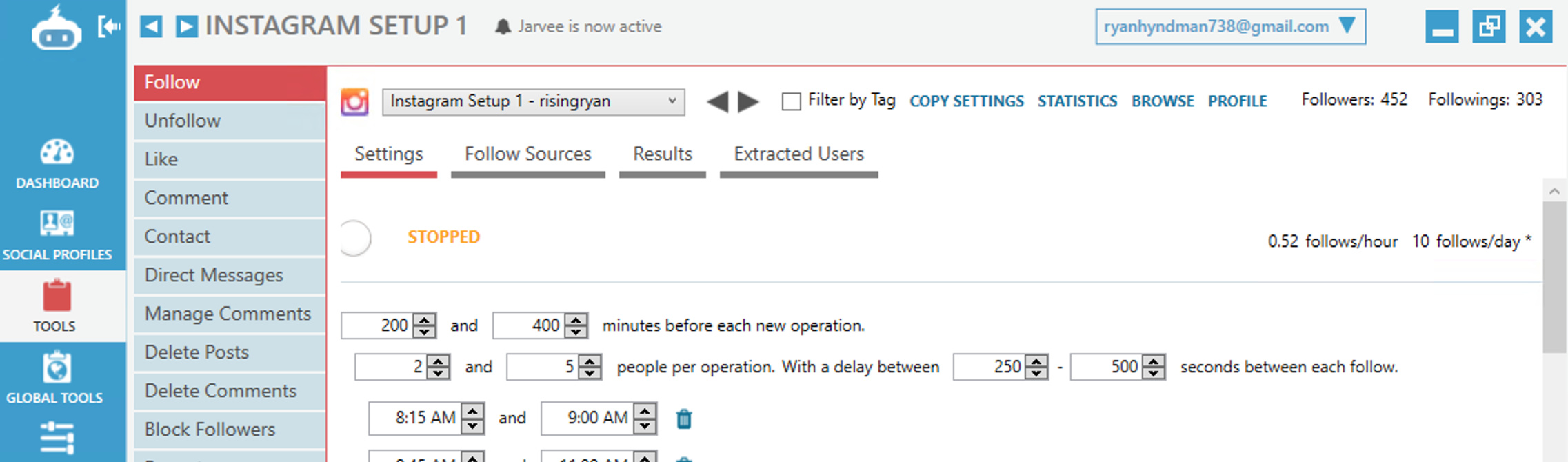Click the Tools clipboard icon
The width and height of the screenshot is (1568, 462).
point(57,297)
